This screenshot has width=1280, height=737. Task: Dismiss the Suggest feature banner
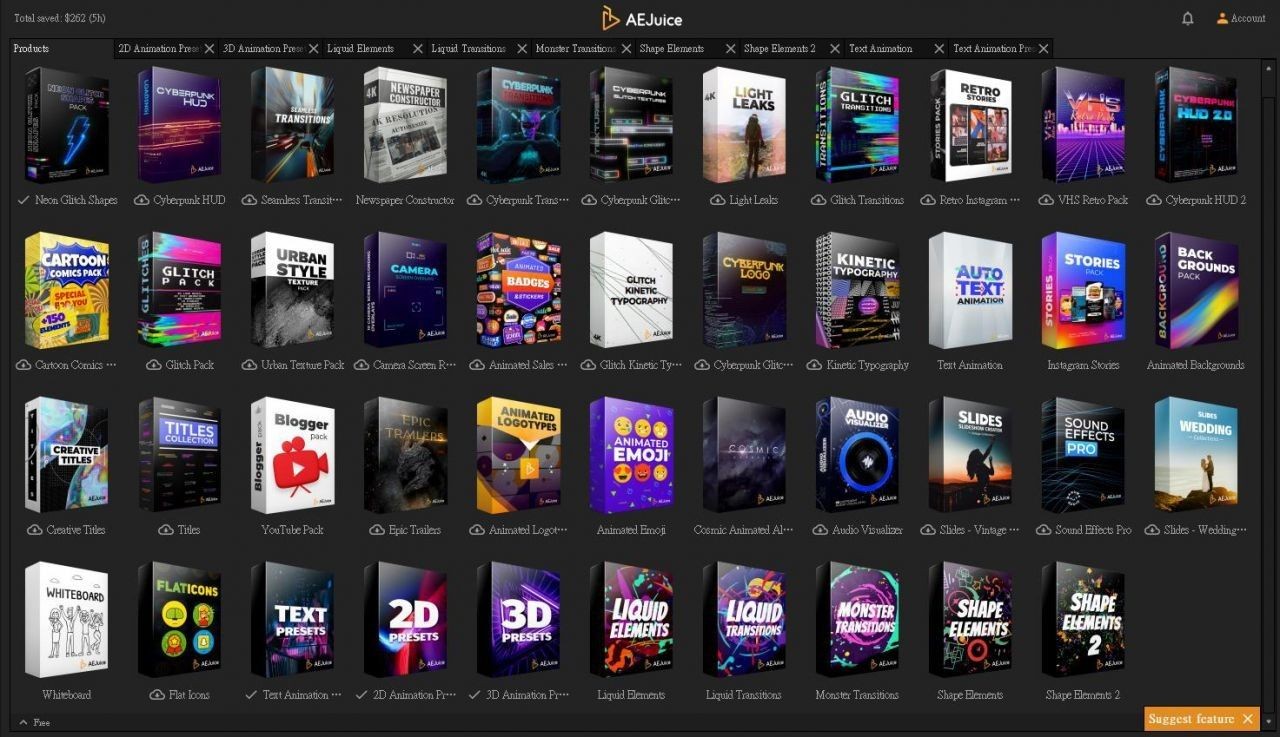(x=1247, y=719)
